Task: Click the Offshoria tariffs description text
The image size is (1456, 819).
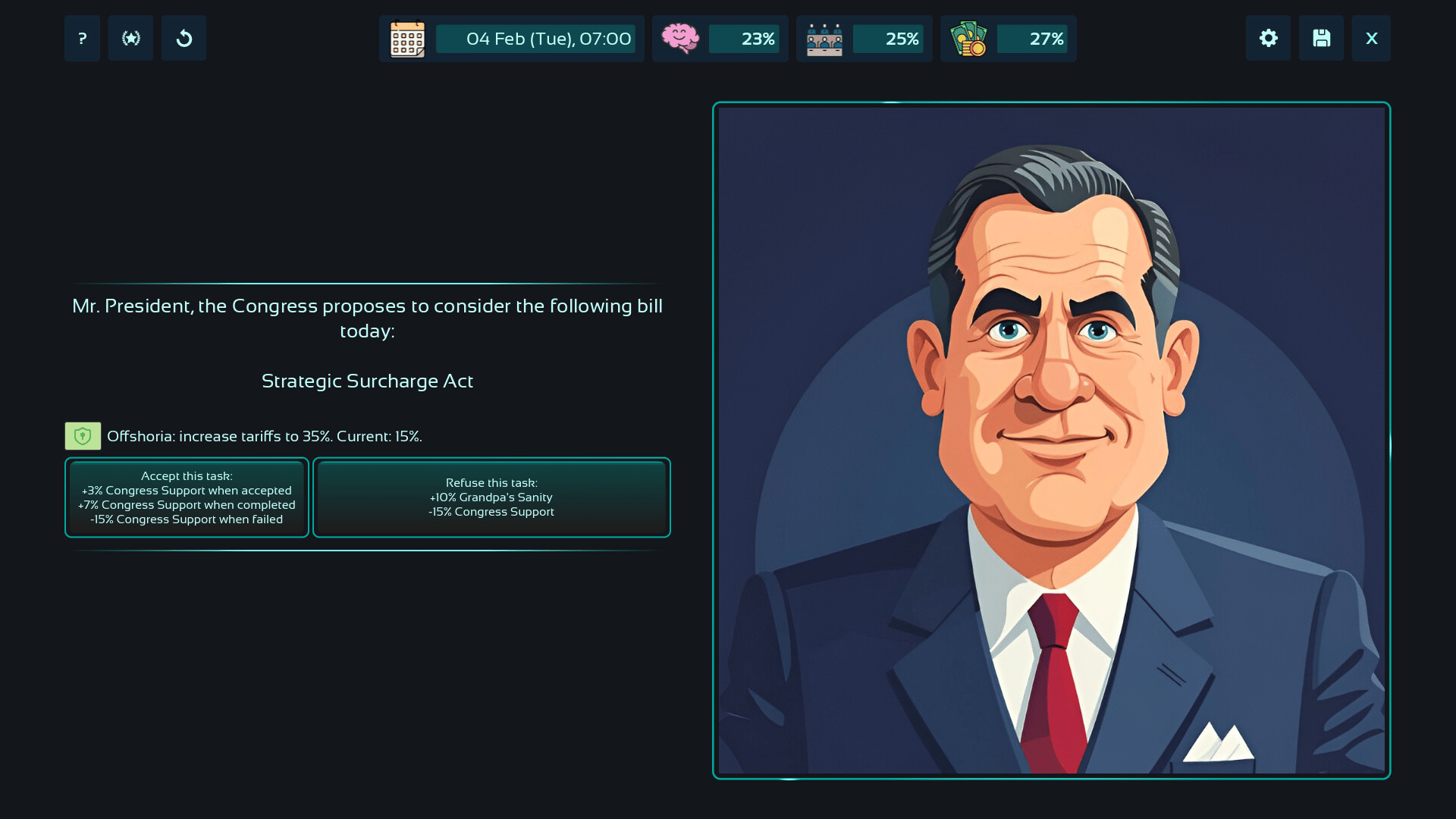Action: tap(264, 436)
